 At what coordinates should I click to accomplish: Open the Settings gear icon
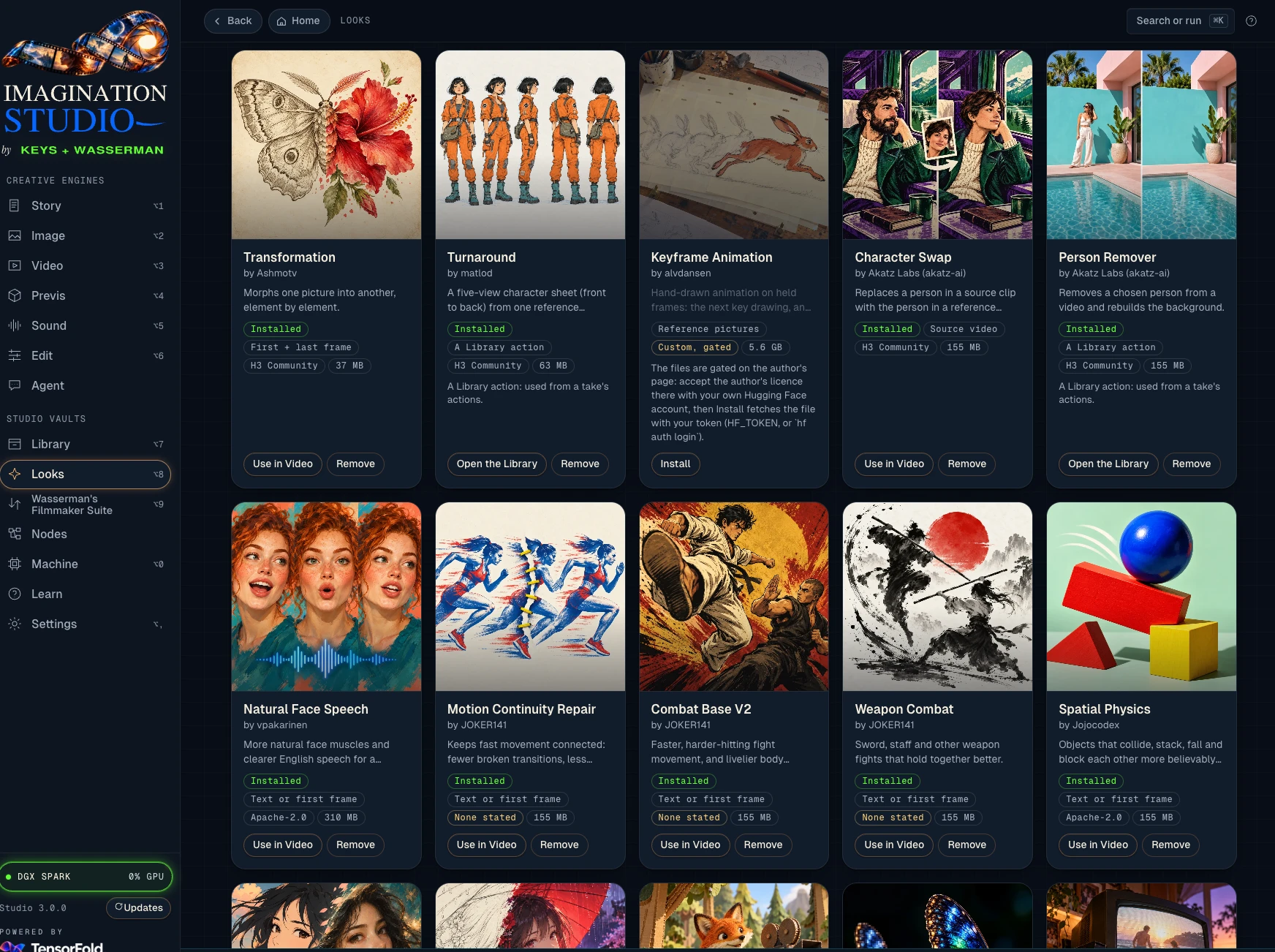click(15, 624)
